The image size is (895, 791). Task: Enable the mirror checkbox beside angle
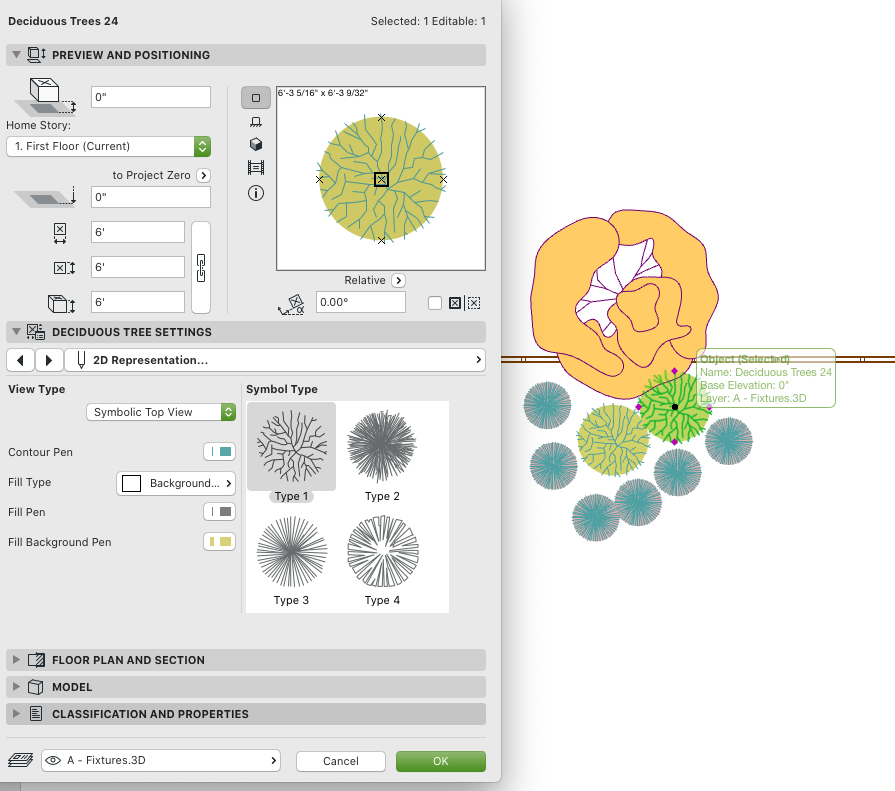[435, 303]
